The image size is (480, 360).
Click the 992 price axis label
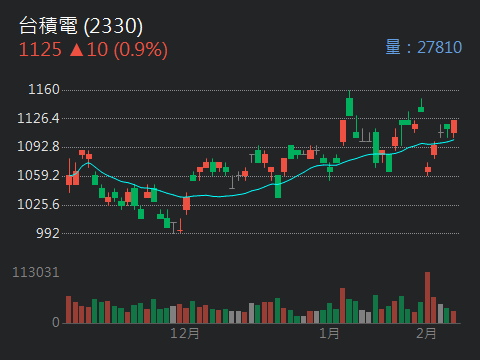point(48,233)
